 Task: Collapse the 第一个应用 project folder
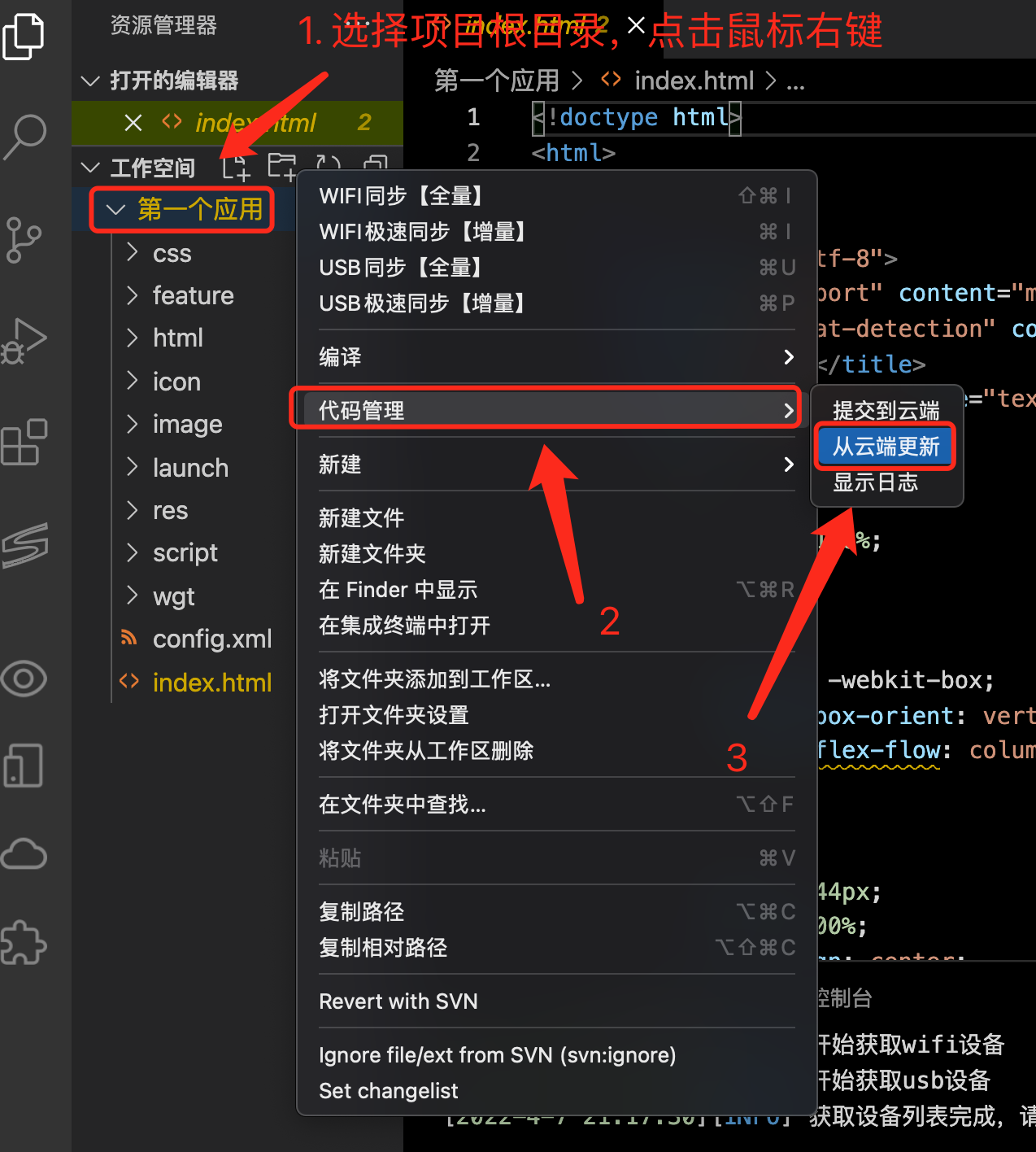click(x=116, y=210)
